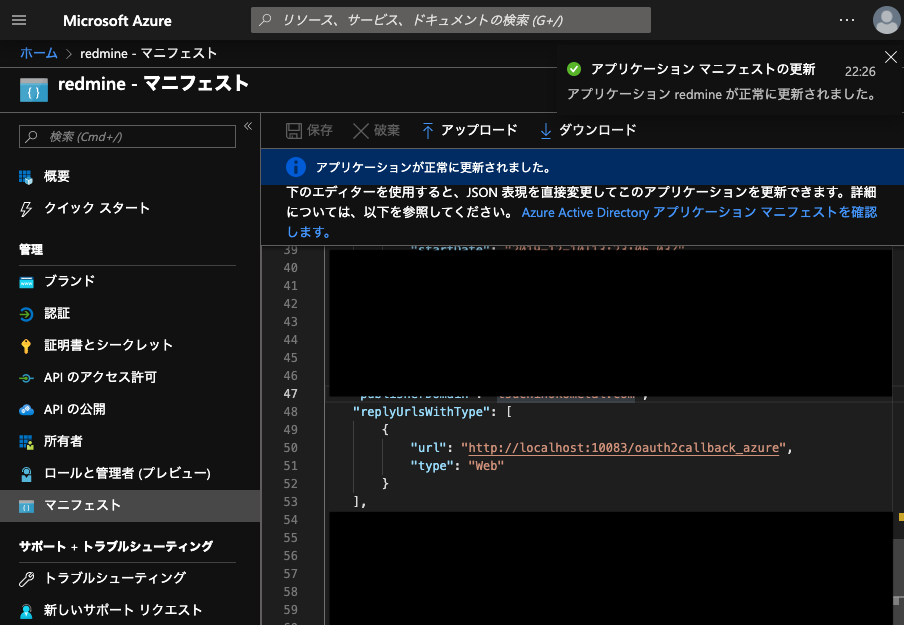Click the "replyUrlsWithType" key in editor

click(421, 412)
